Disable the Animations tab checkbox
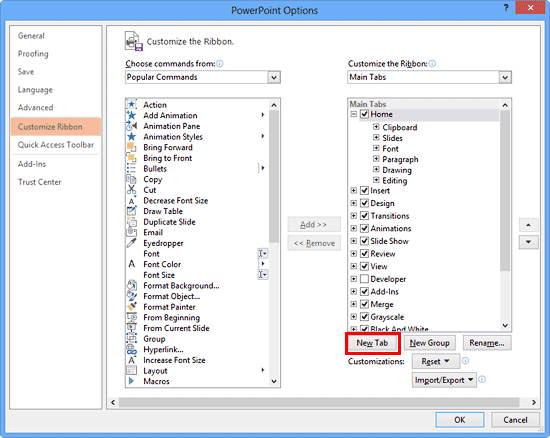550x438 pixels. (364, 228)
